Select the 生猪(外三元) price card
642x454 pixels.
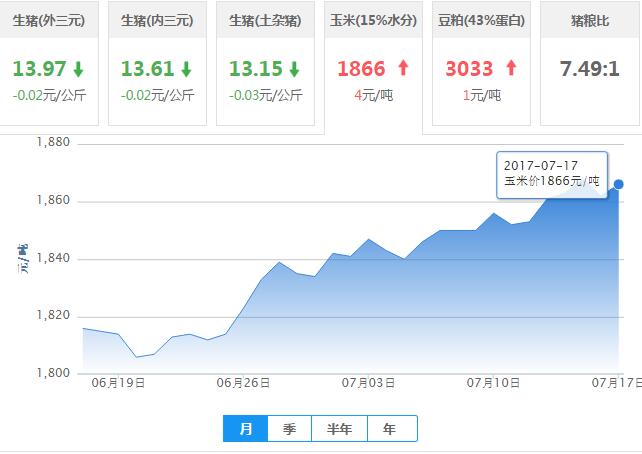click(x=49, y=63)
